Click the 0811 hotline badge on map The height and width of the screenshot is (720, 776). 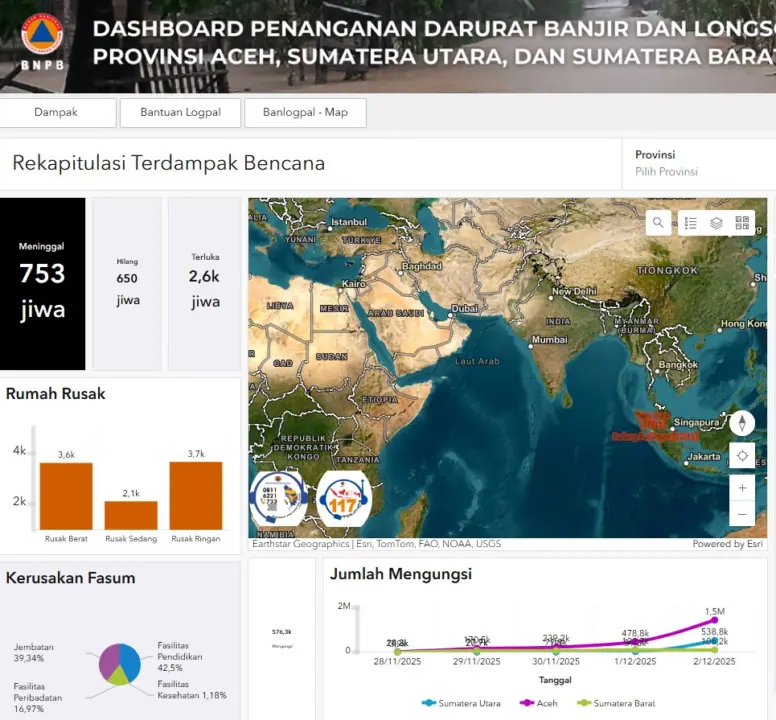278,499
